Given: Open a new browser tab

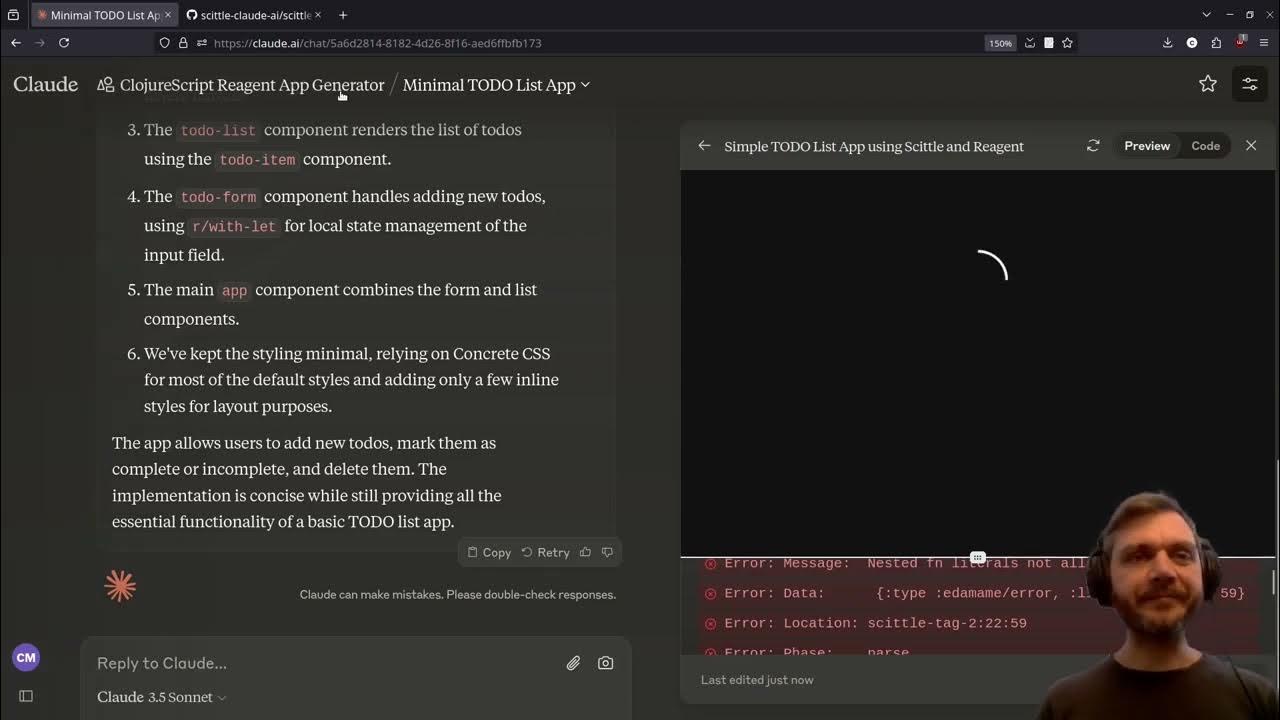Looking at the screenshot, I should [x=343, y=15].
